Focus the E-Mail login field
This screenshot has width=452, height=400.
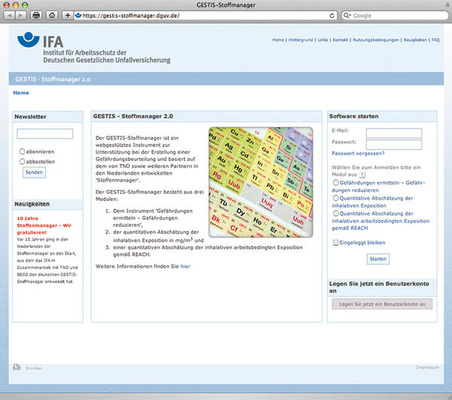coord(394,133)
